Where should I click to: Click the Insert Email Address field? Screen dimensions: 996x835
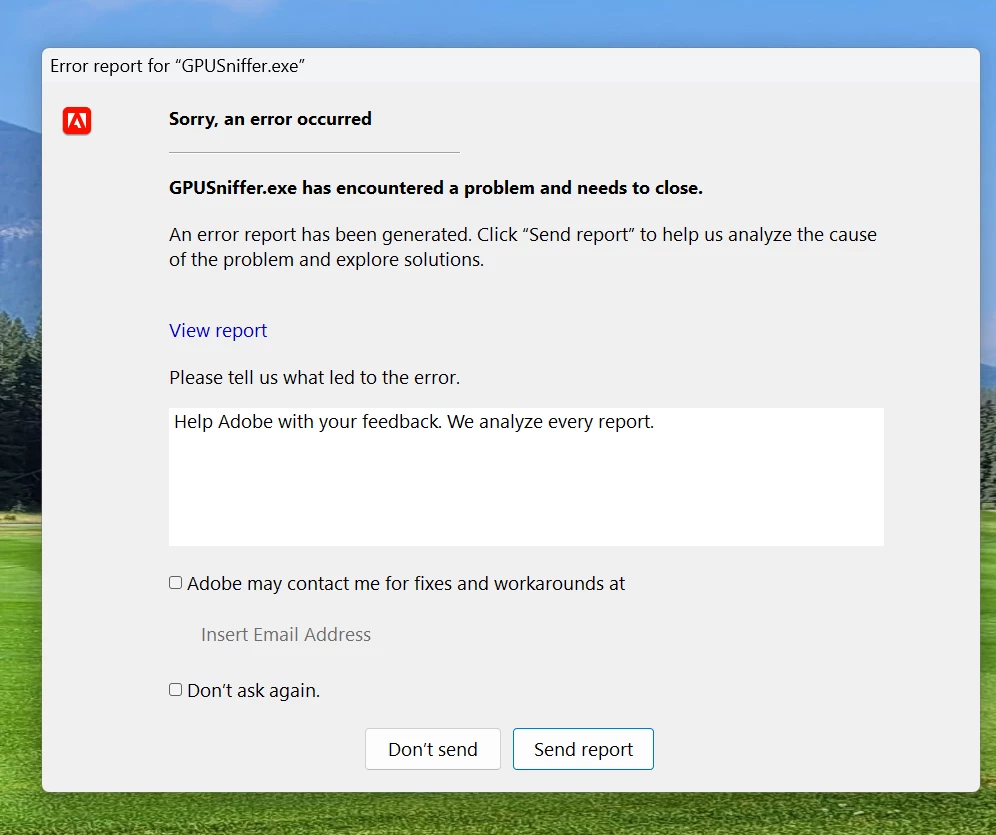(286, 634)
